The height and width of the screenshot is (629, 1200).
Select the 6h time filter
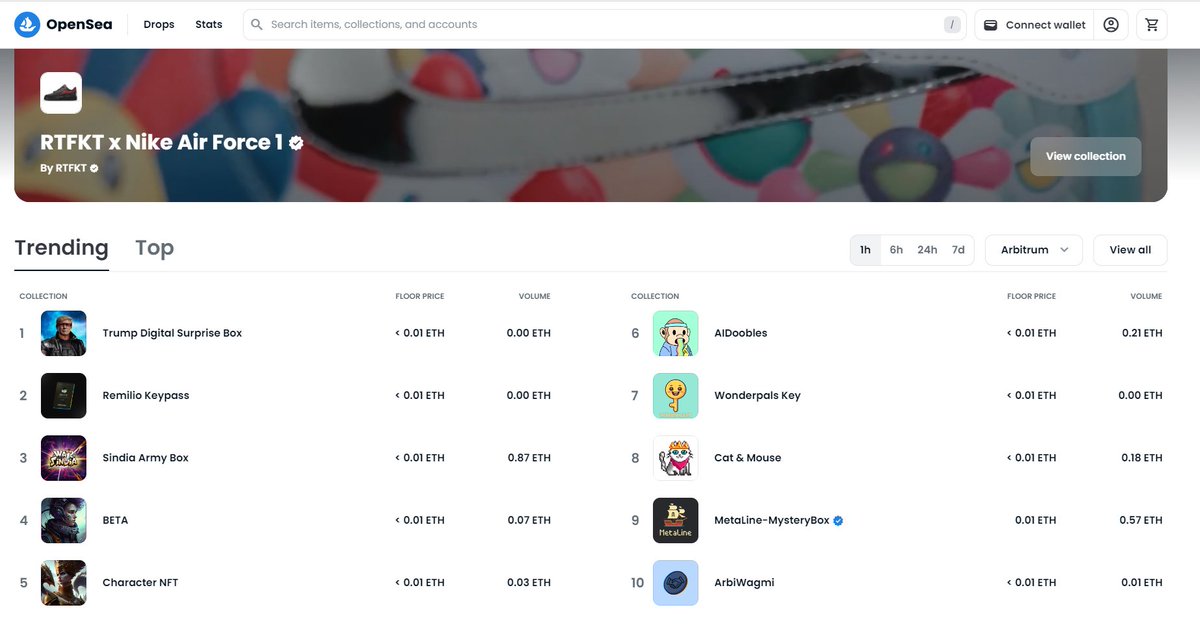896,249
